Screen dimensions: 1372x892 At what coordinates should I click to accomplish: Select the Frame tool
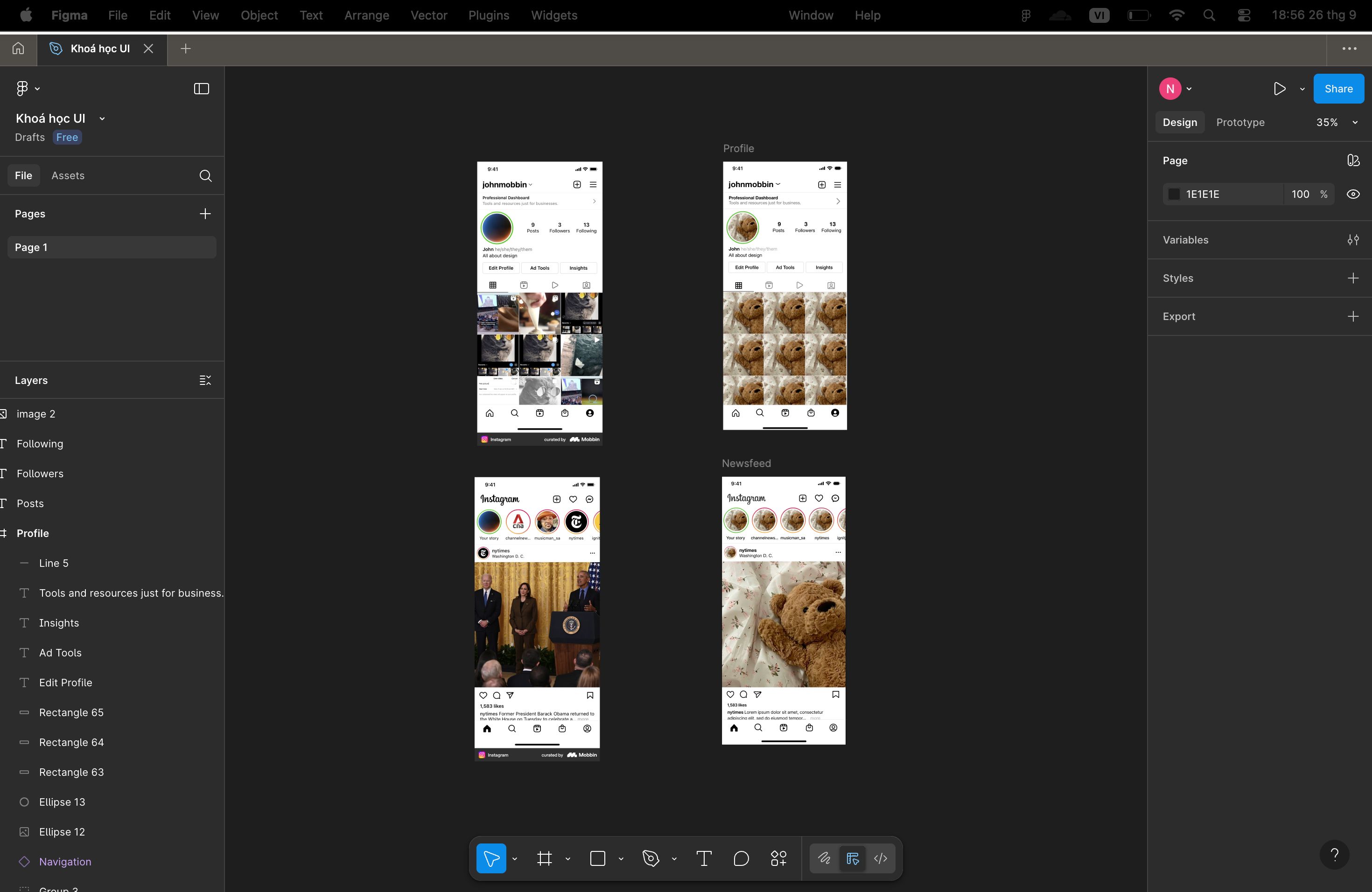coord(544,858)
